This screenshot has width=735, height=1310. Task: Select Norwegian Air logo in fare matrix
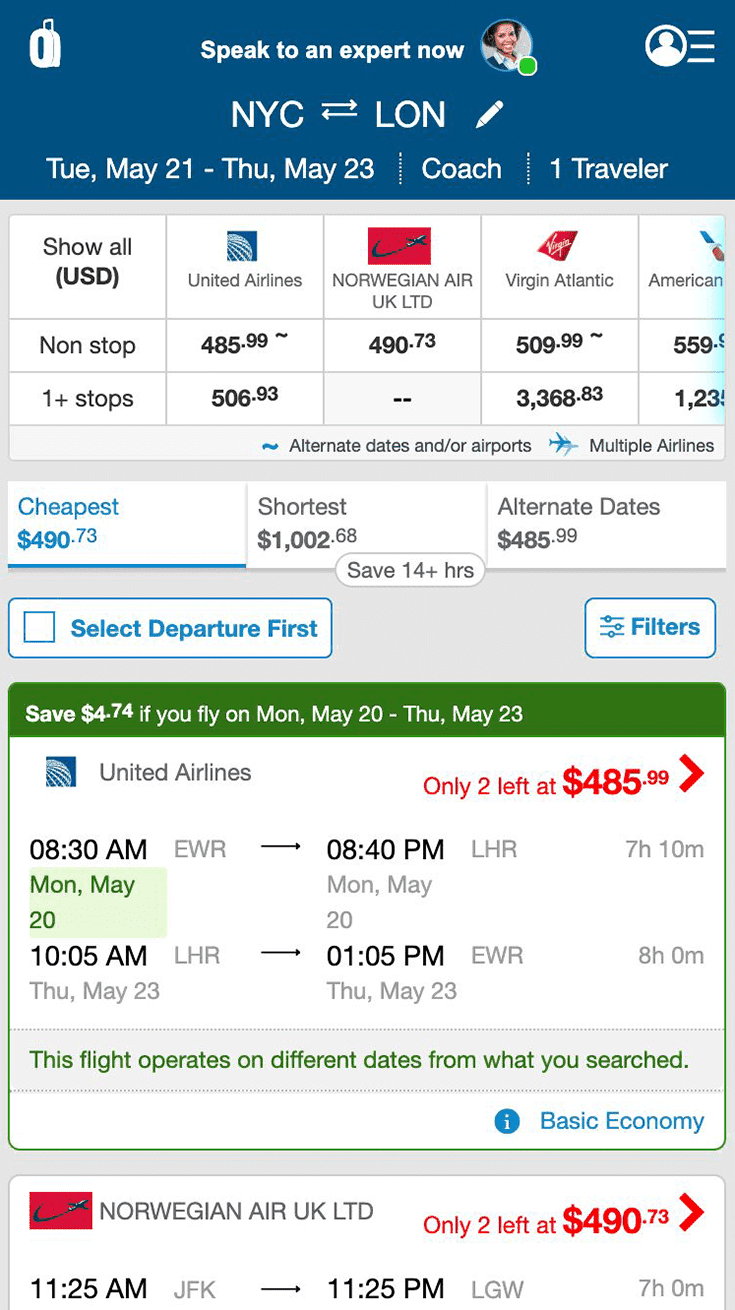pos(399,245)
